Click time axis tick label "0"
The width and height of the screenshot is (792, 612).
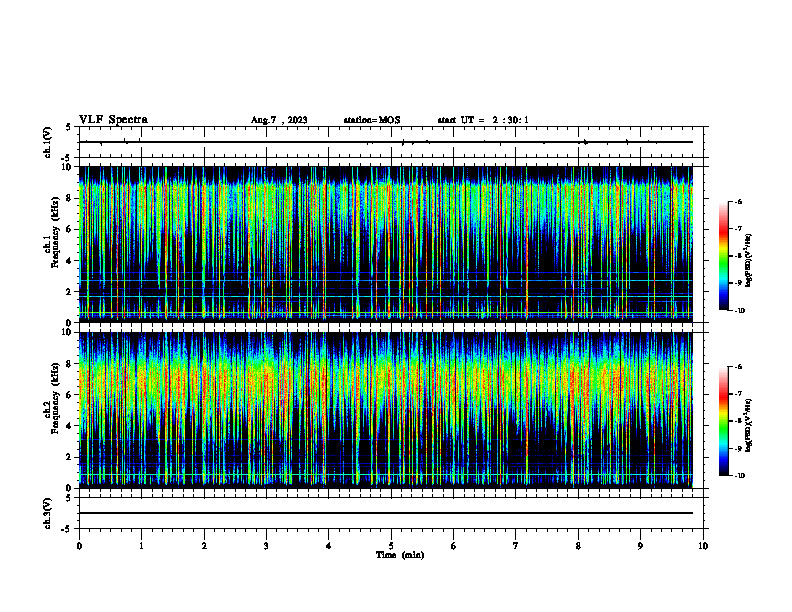(x=79, y=546)
